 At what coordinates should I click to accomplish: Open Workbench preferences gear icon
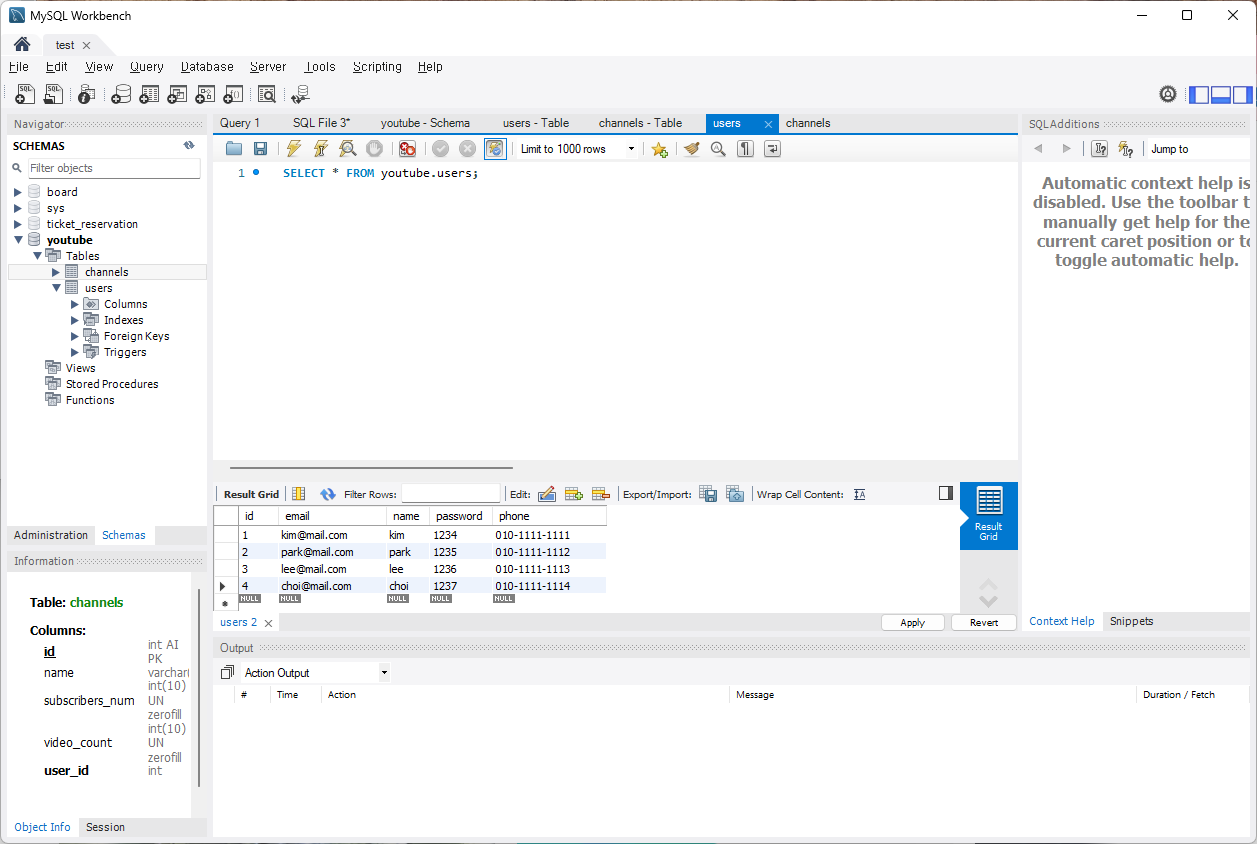(x=1168, y=94)
